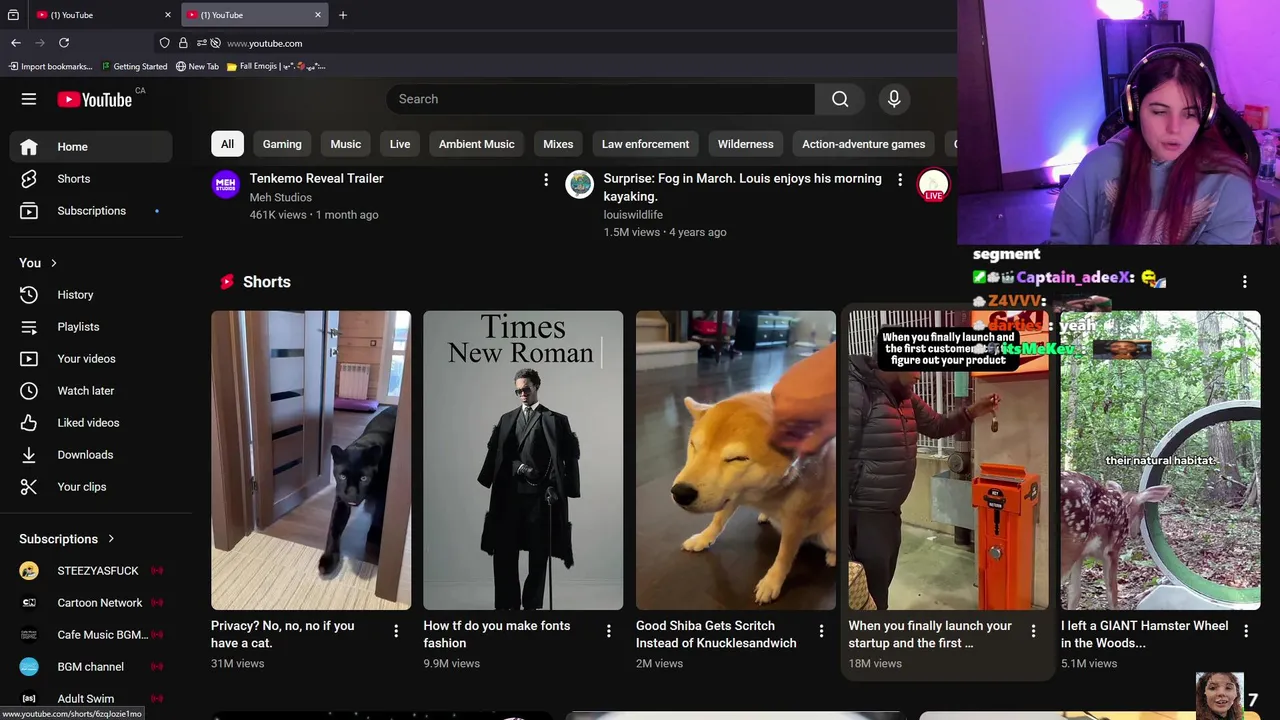Expand the Subscriptions section chevron

(111, 539)
